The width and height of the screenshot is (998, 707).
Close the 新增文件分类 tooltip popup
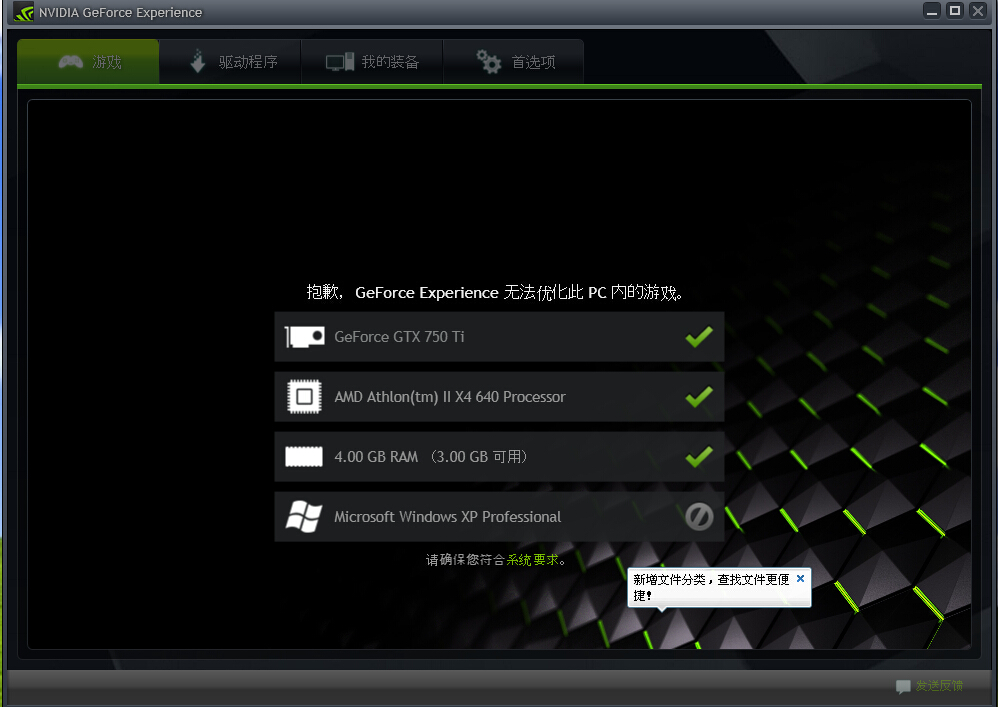click(x=801, y=578)
